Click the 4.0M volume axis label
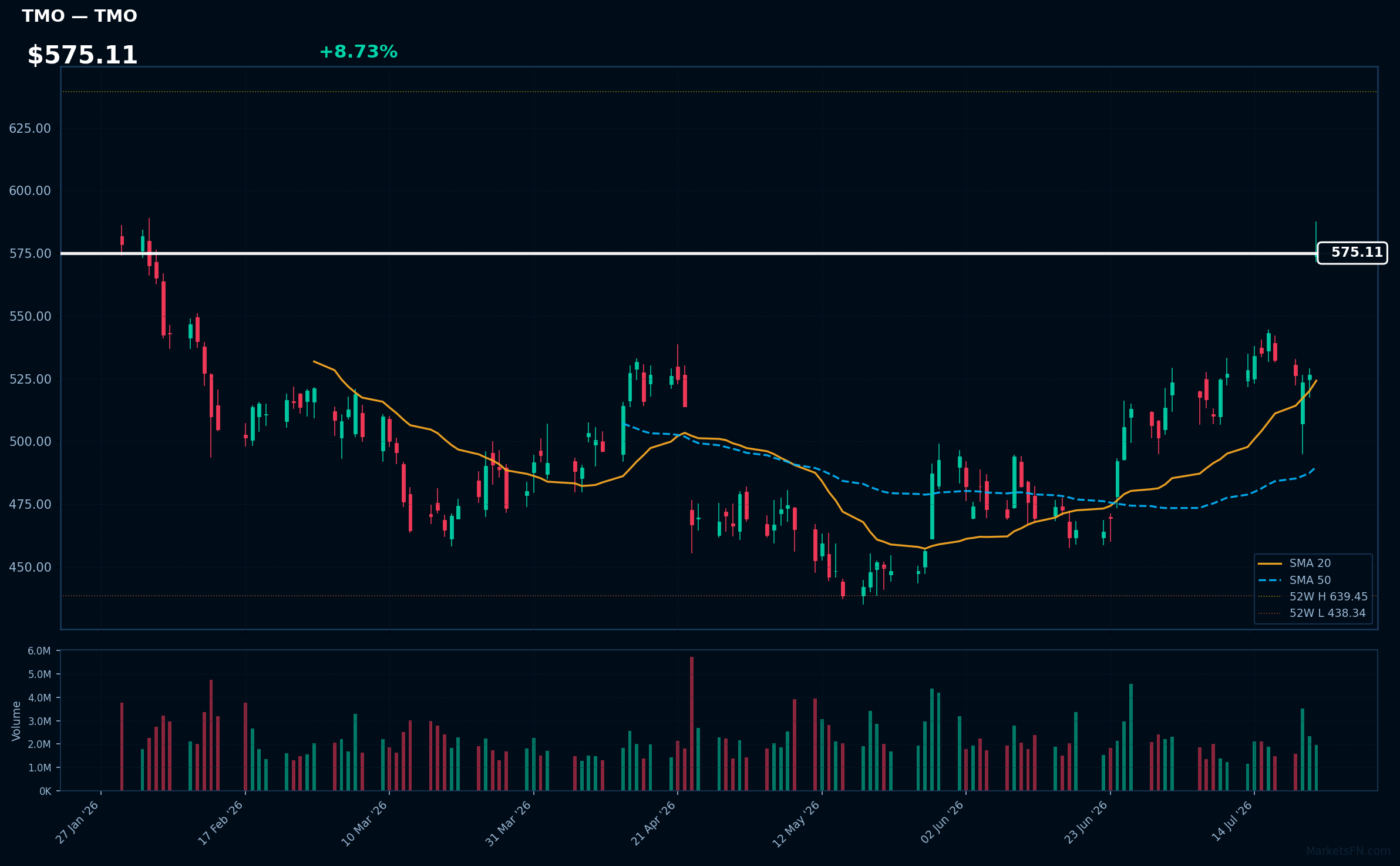Image resolution: width=1400 pixels, height=866 pixels. click(x=39, y=698)
